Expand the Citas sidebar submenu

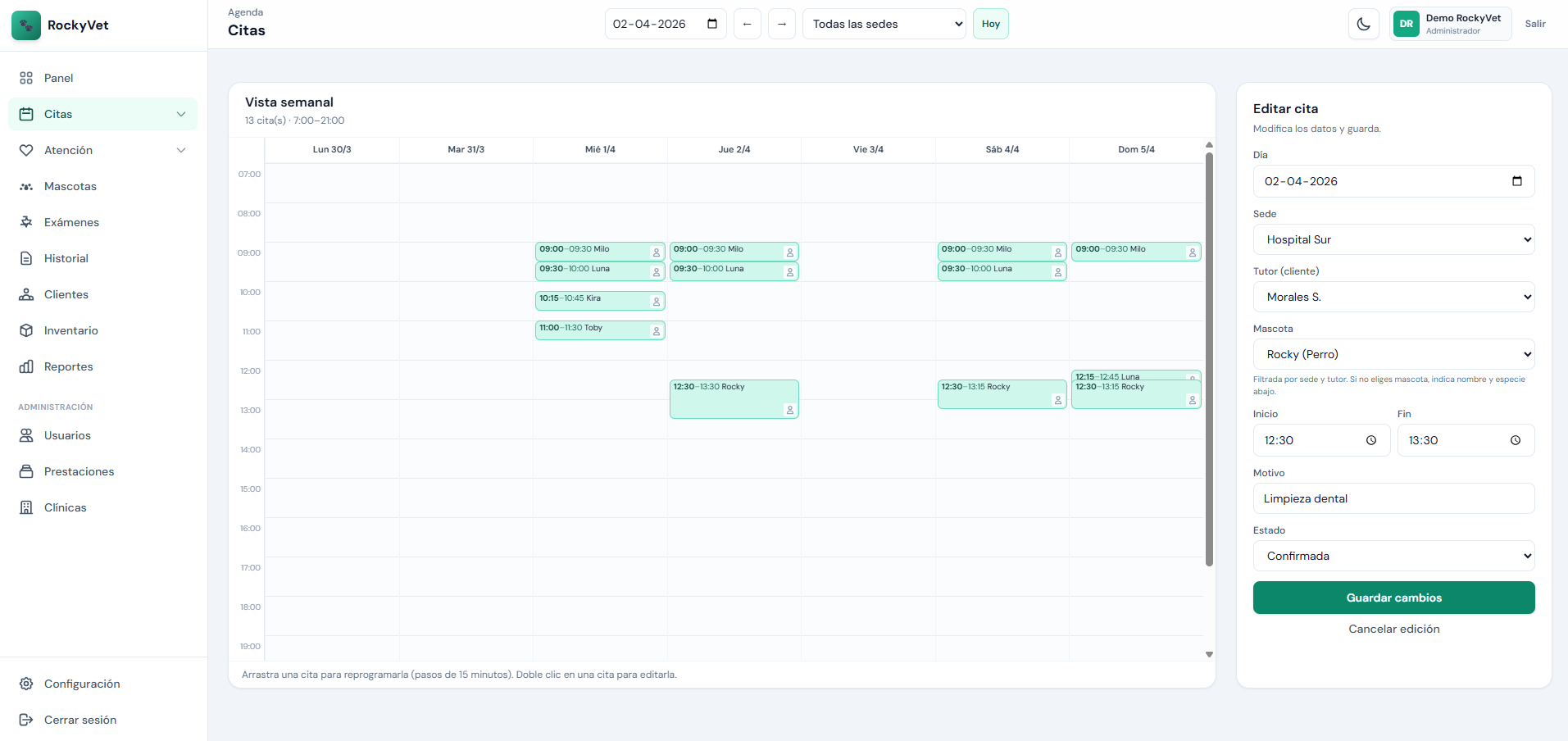coord(181,114)
